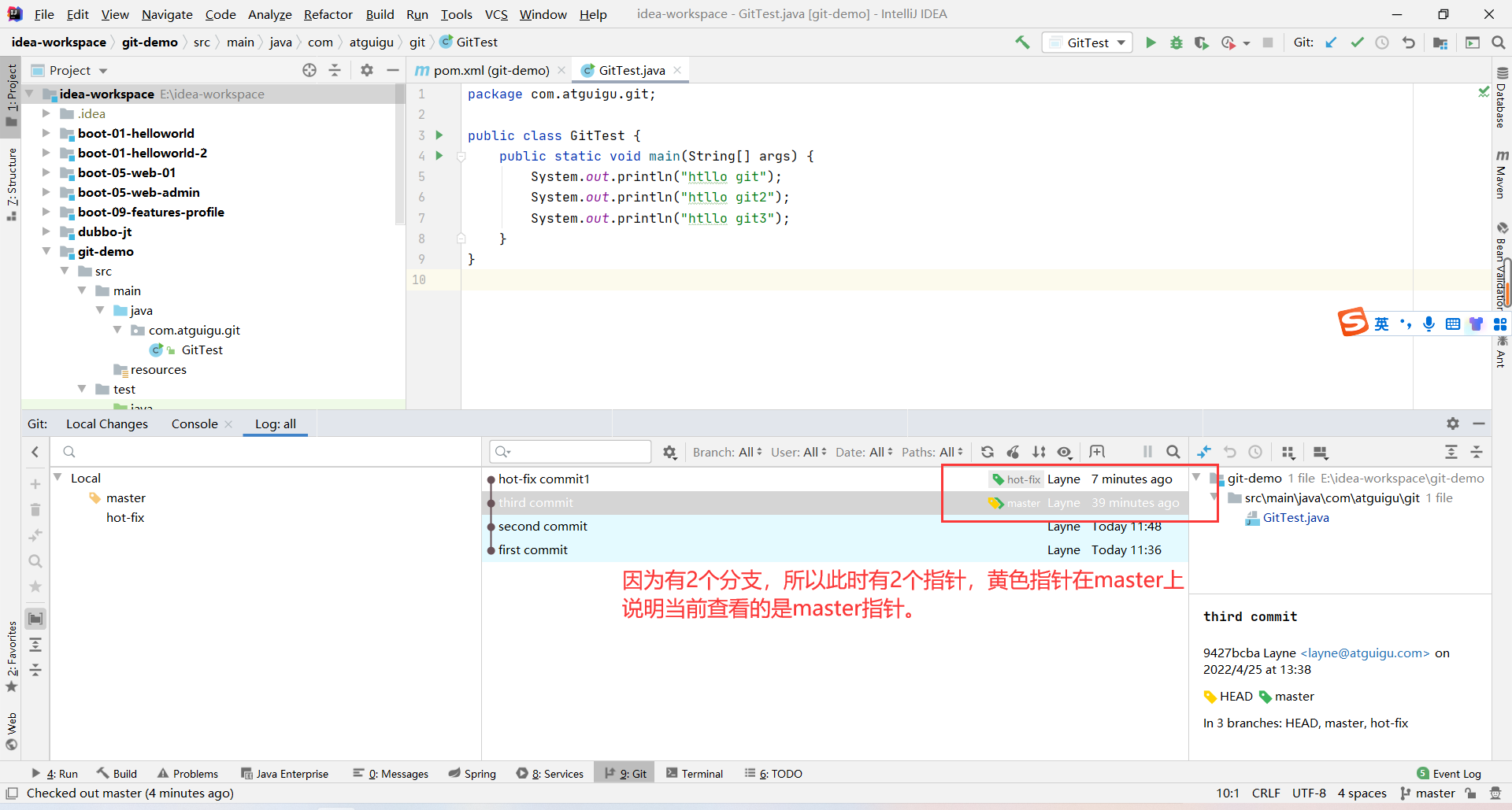Image resolution: width=1512 pixels, height=810 pixels.
Task: Open Project panel settings gear
Action: (x=366, y=70)
